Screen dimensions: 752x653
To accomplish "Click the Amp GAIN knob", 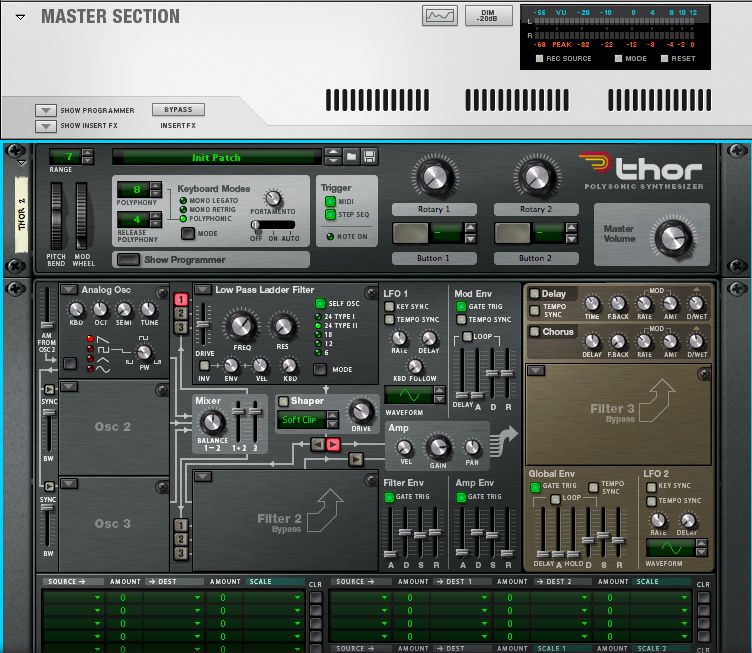I will tap(438, 447).
